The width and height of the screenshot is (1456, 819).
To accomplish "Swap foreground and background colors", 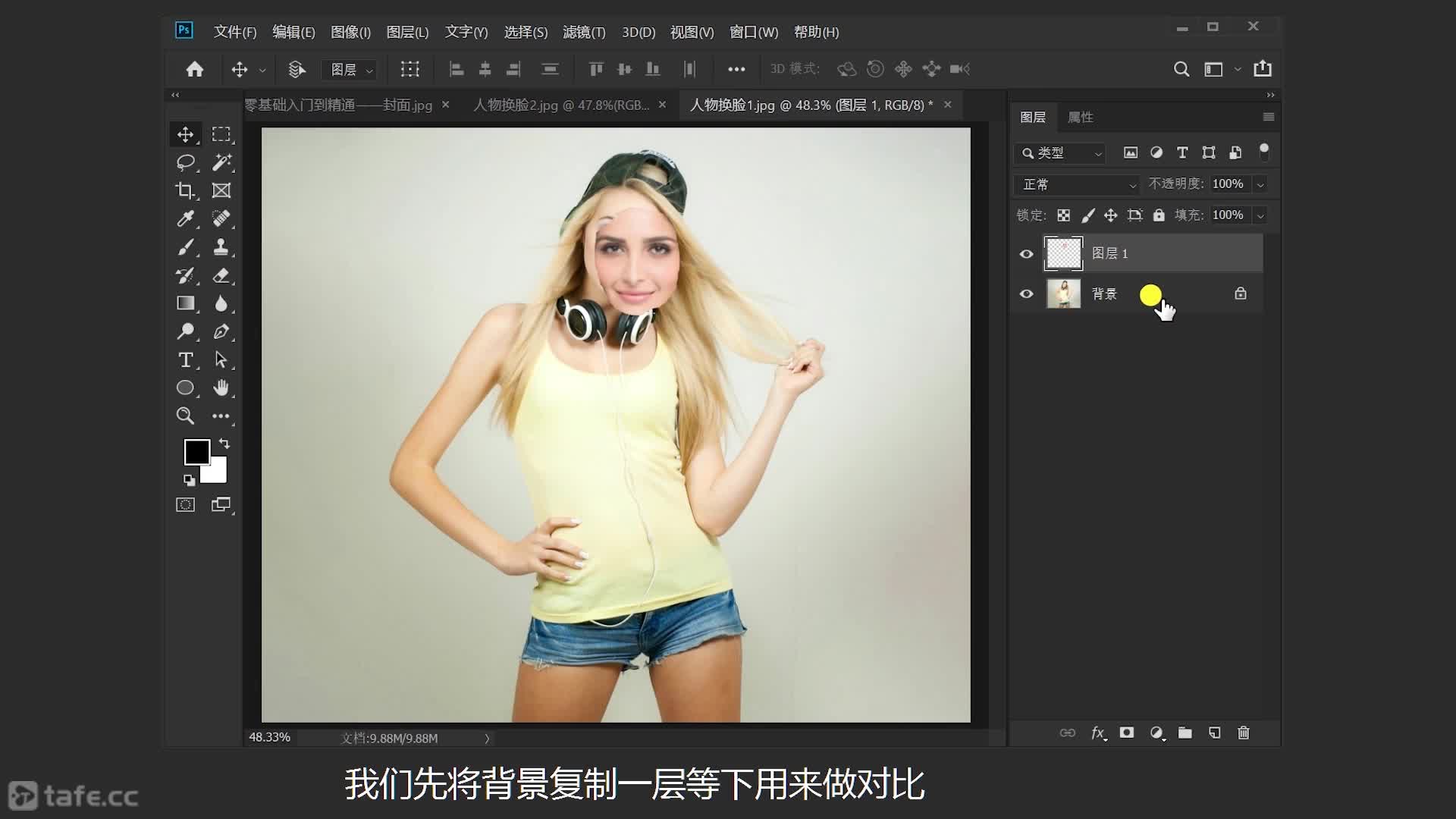I will pos(224,444).
